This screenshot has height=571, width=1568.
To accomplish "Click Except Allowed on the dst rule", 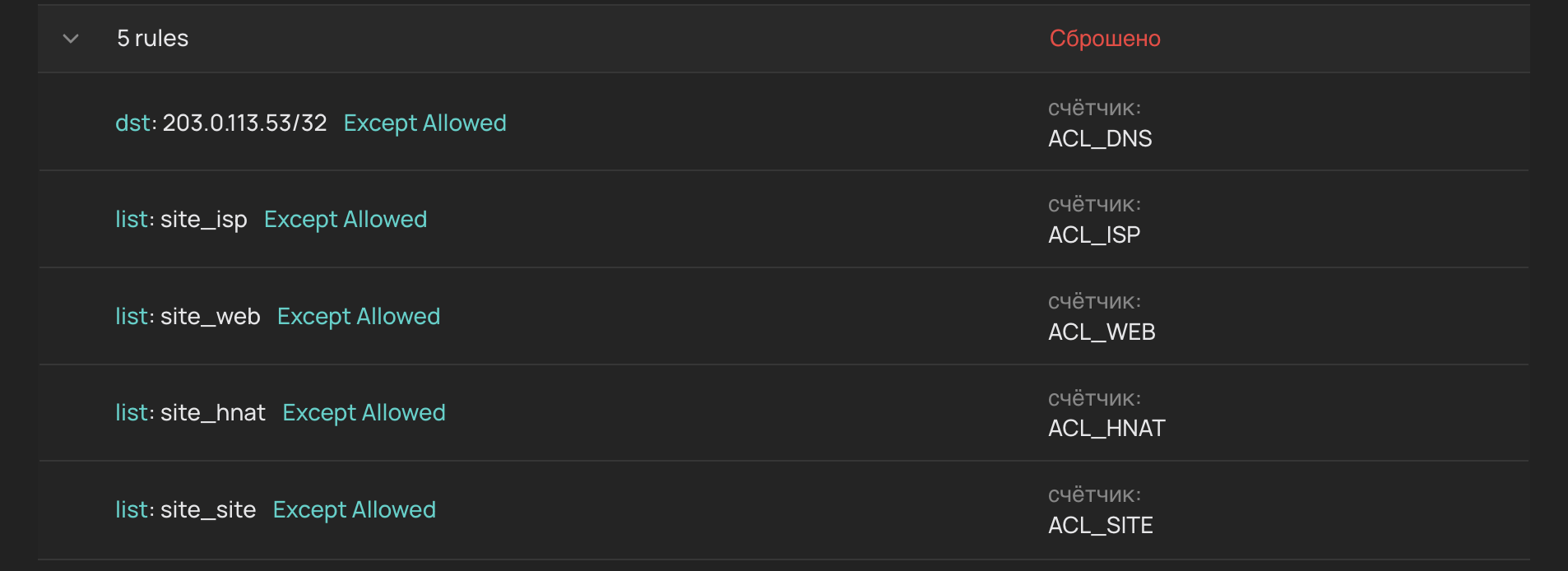I will [x=424, y=123].
